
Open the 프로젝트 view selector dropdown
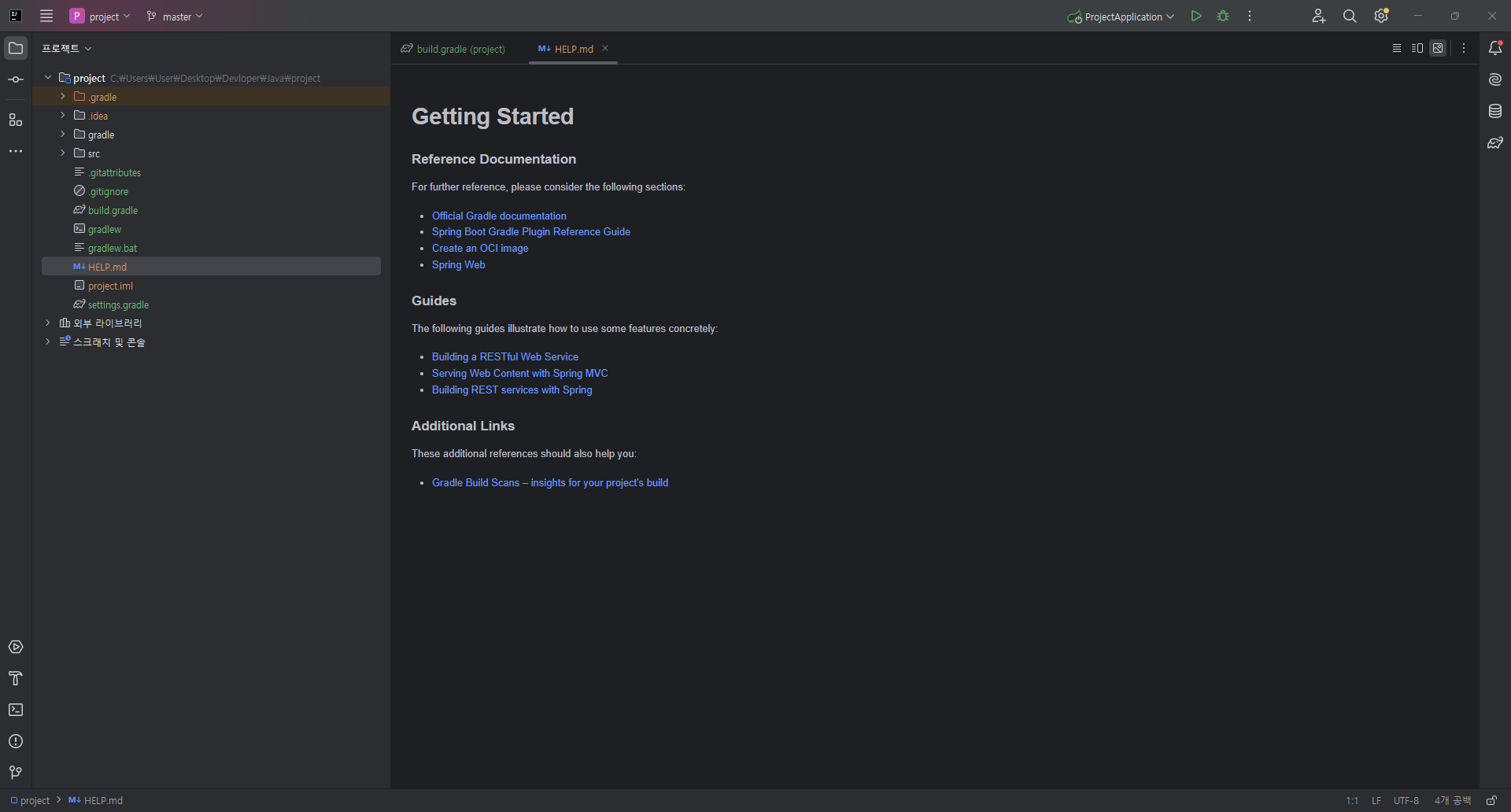pos(67,48)
